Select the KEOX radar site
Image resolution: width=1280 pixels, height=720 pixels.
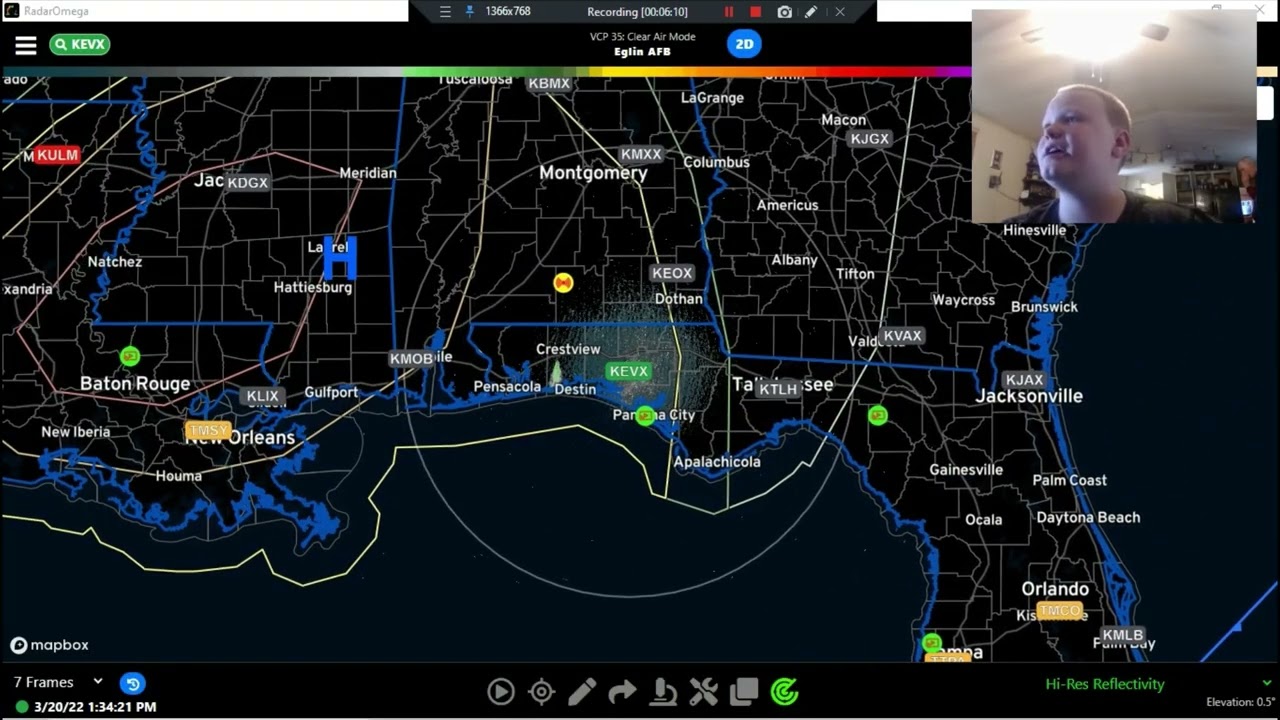pos(672,273)
